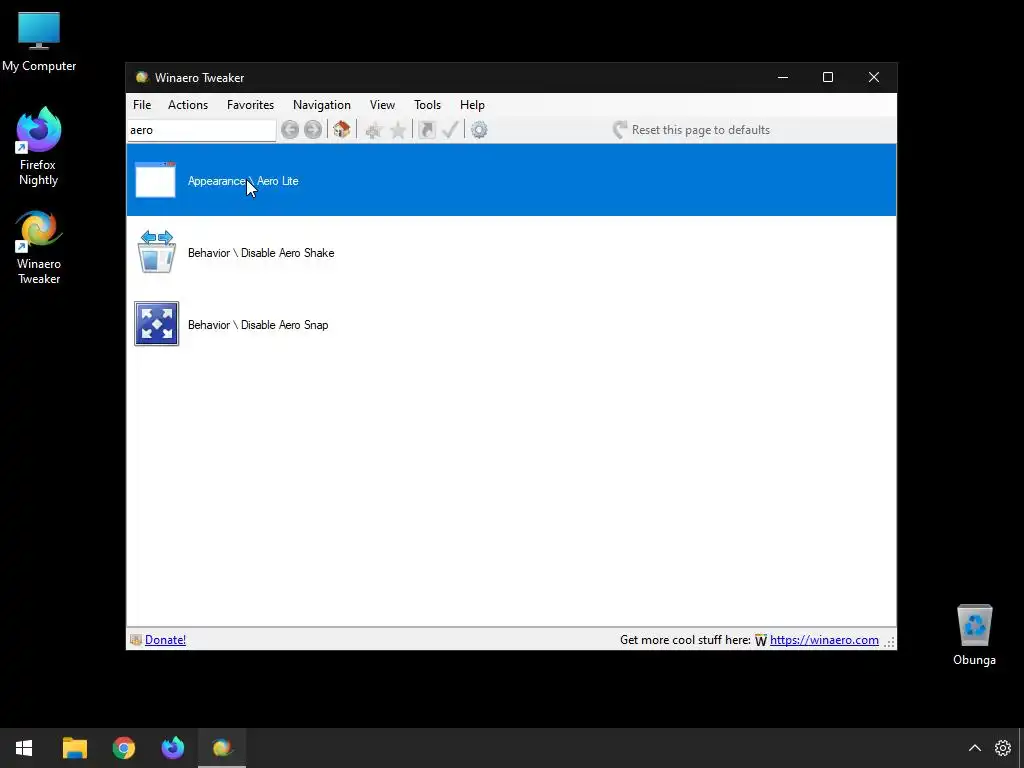
Task: Create a shortcut via toolbar shortcut icon
Action: 426,129
